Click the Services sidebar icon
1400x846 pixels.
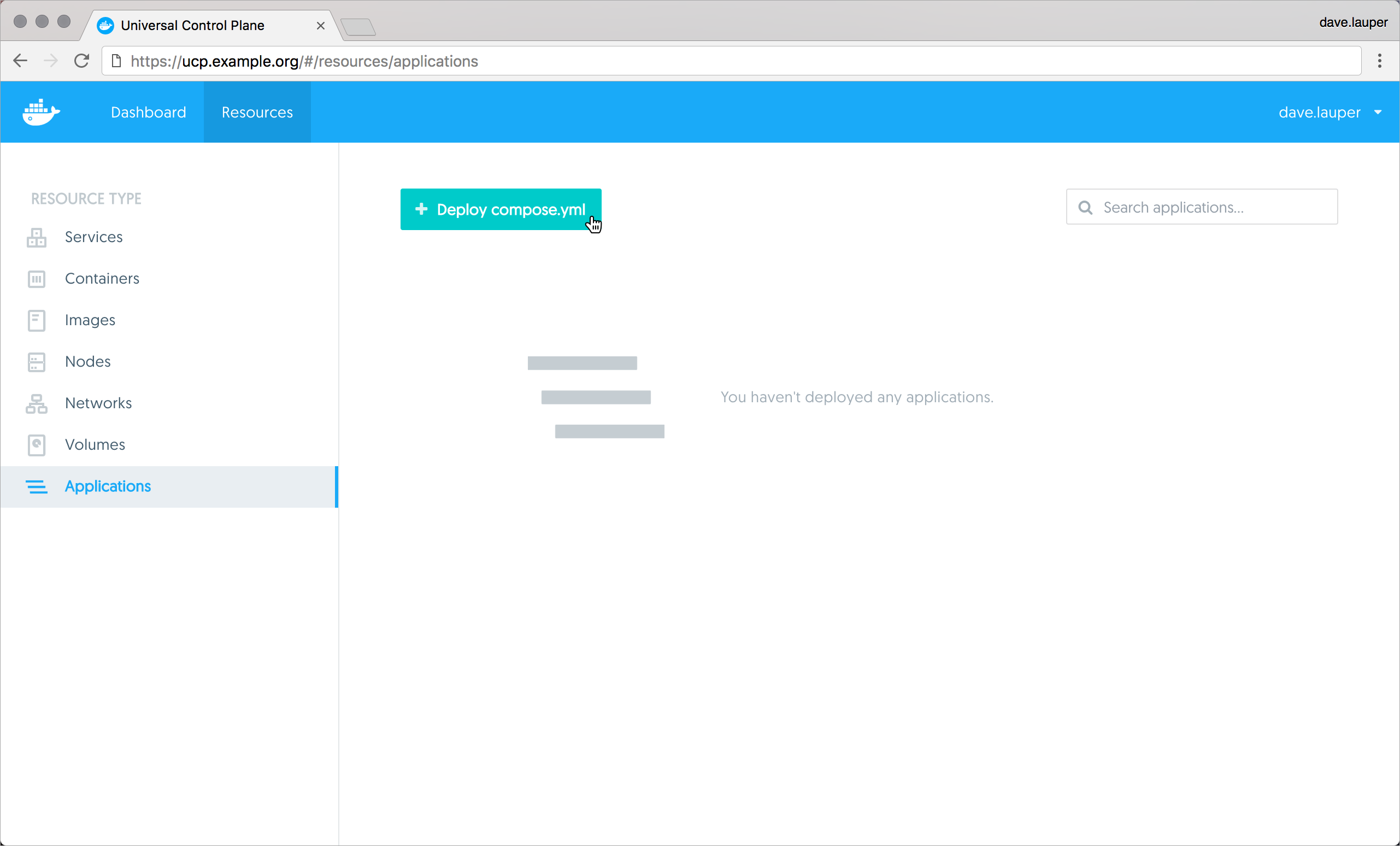coord(37,238)
